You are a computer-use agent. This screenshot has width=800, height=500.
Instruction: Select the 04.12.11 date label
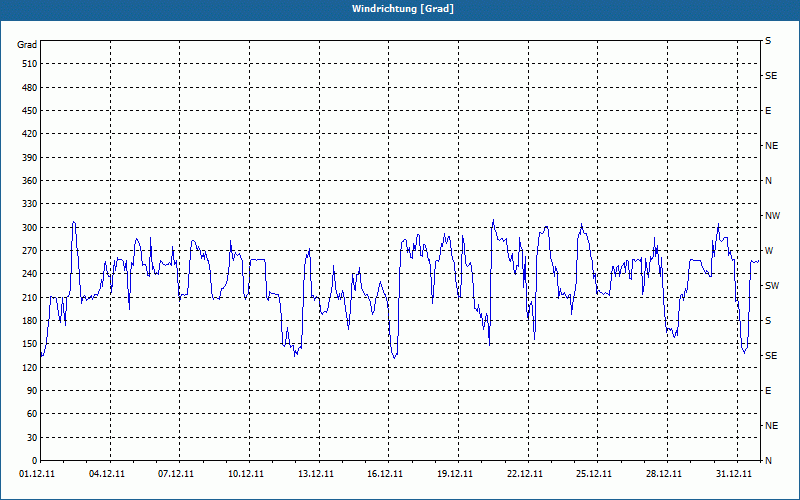pyautogui.click(x=107, y=474)
